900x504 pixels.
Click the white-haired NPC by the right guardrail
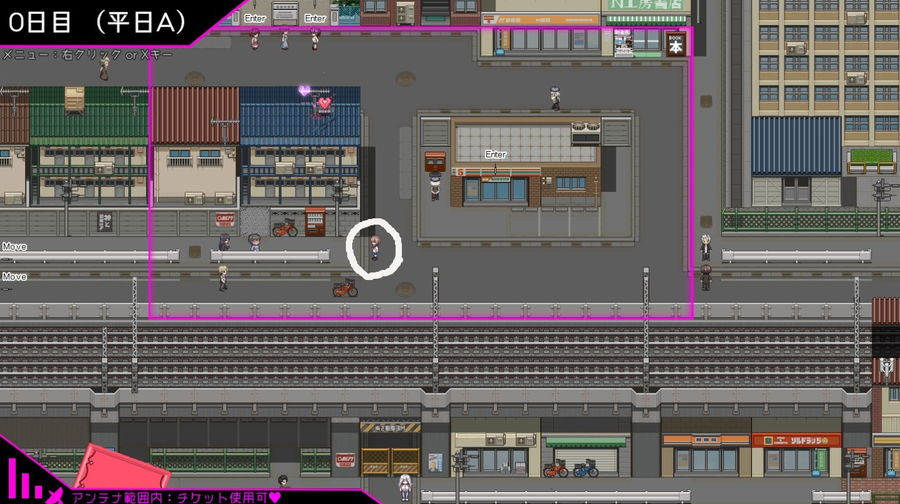point(706,247)
